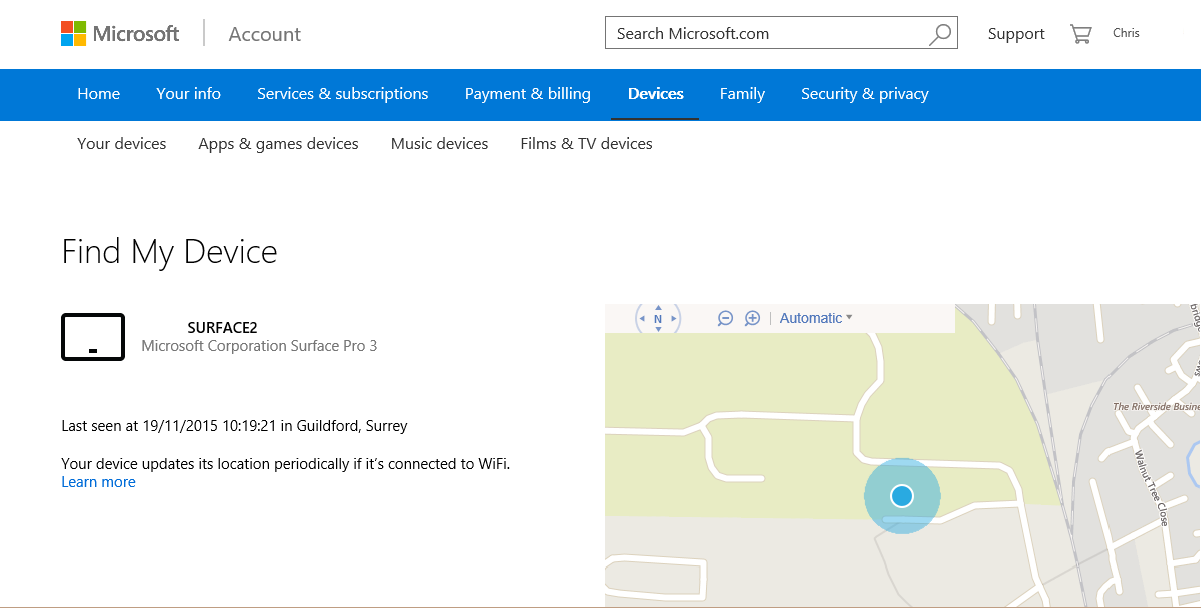Click the Microsoft logo
This screenshot has width=1201, height=608.
click(120, 33)
